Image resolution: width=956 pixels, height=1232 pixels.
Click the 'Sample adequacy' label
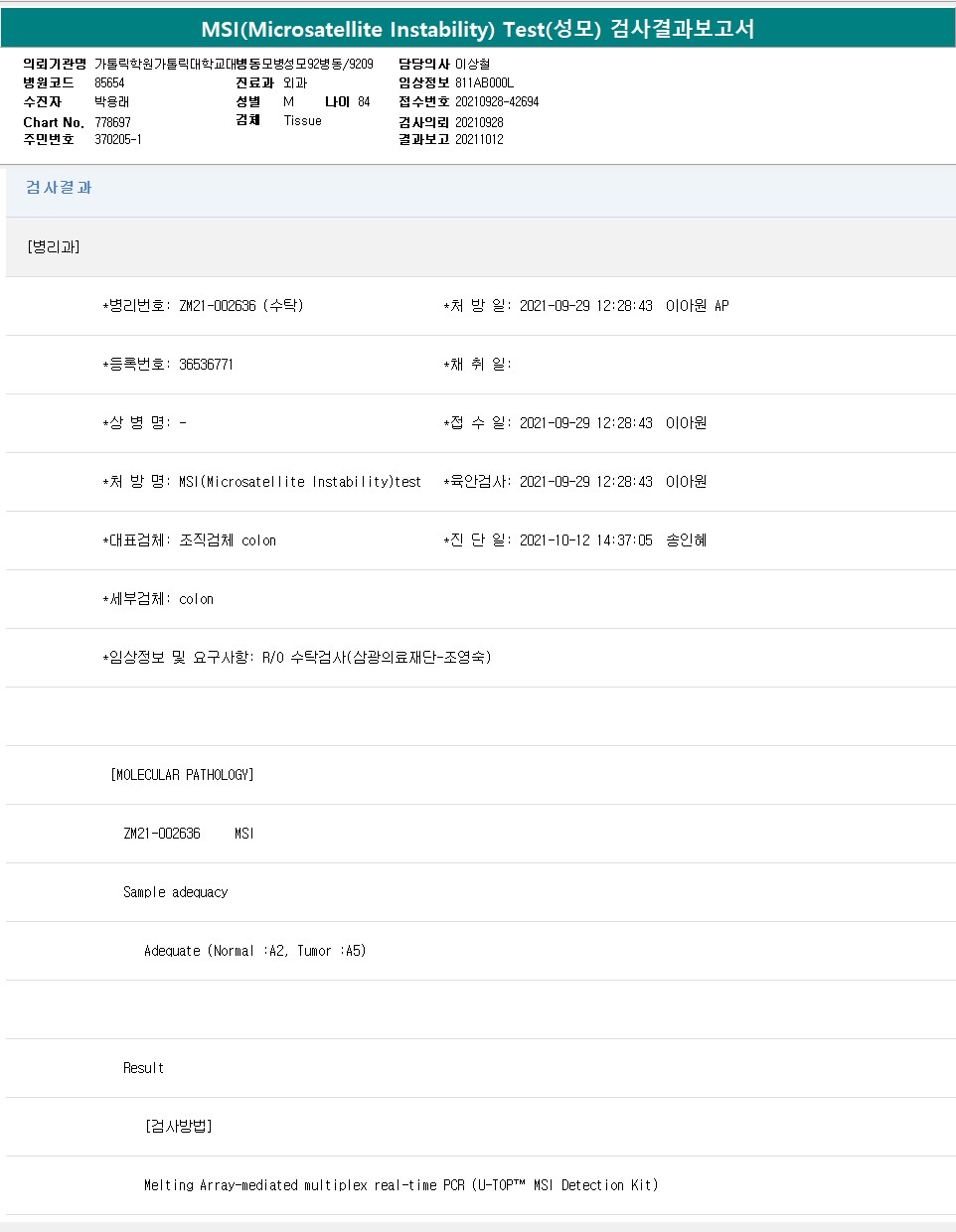(175, 892)
